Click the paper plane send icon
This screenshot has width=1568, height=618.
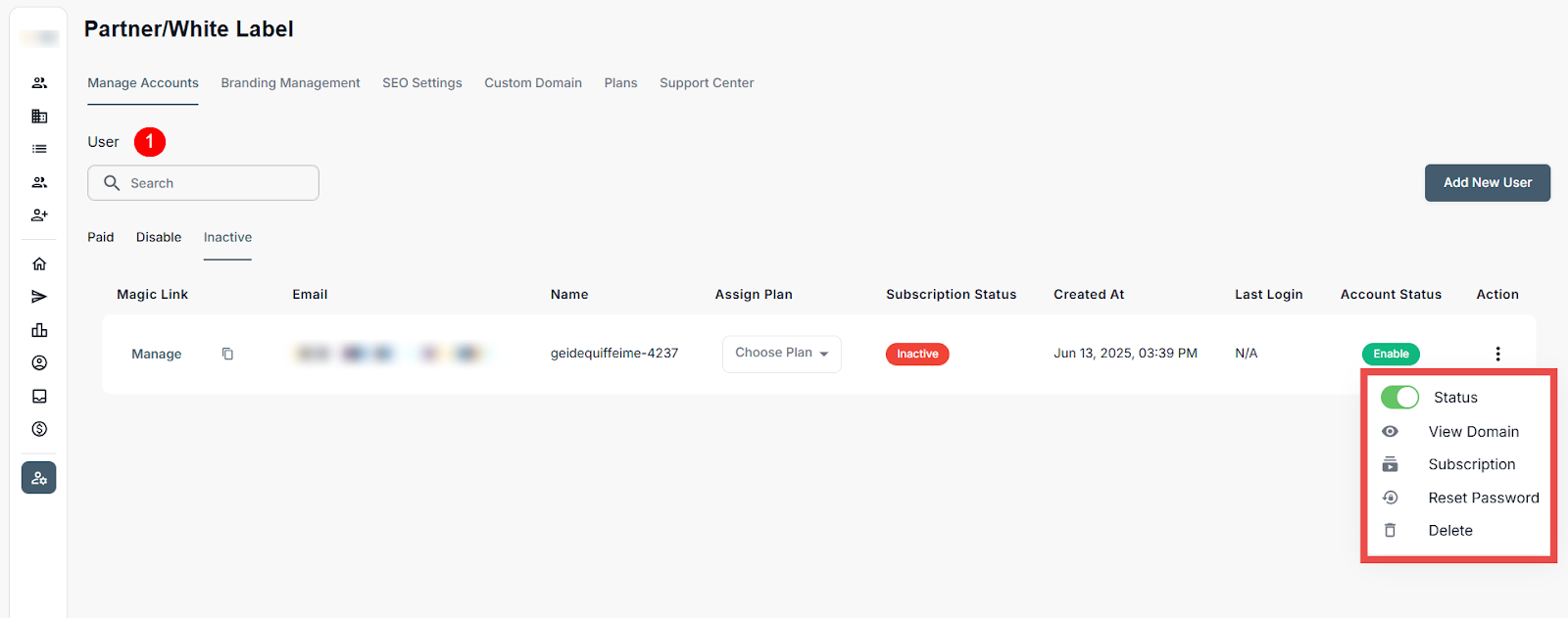[x=39, y=297]
